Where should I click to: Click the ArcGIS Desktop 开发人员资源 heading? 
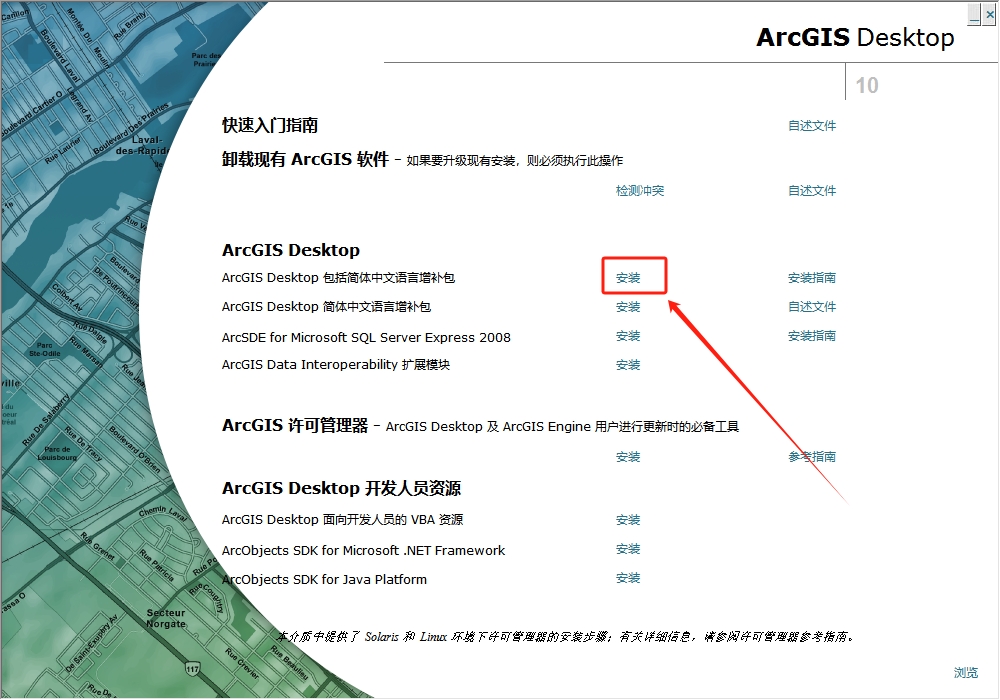(x=341, y=488)
